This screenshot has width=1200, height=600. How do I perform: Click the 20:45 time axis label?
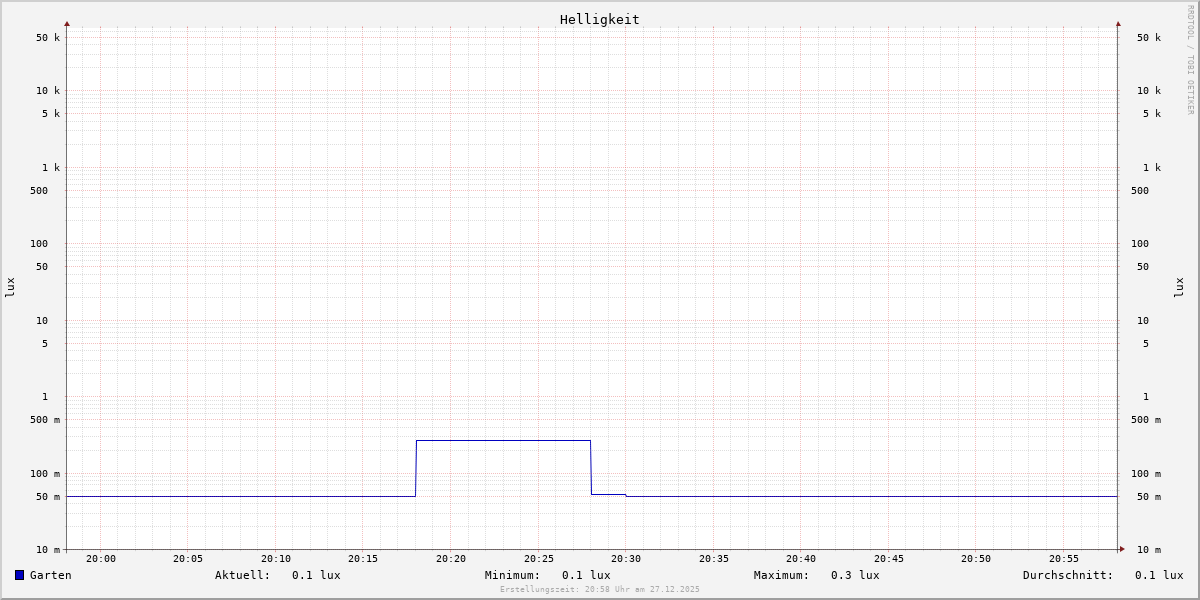(x=889, y=559)
